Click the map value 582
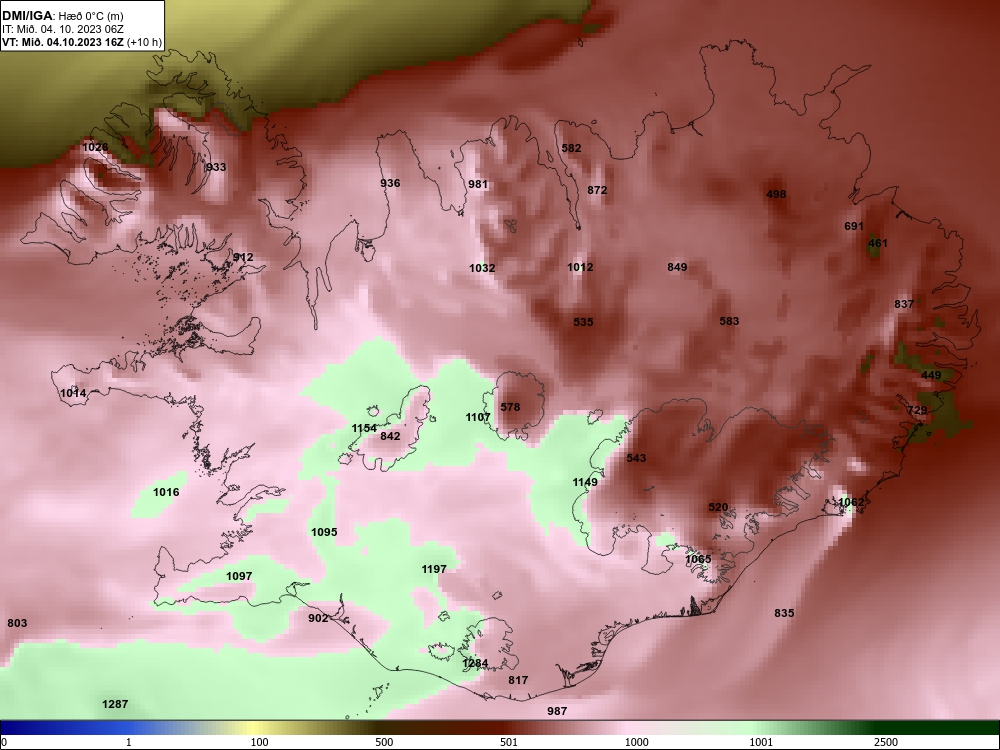Viewport: 1000px width, 750px height. (571, 148)
